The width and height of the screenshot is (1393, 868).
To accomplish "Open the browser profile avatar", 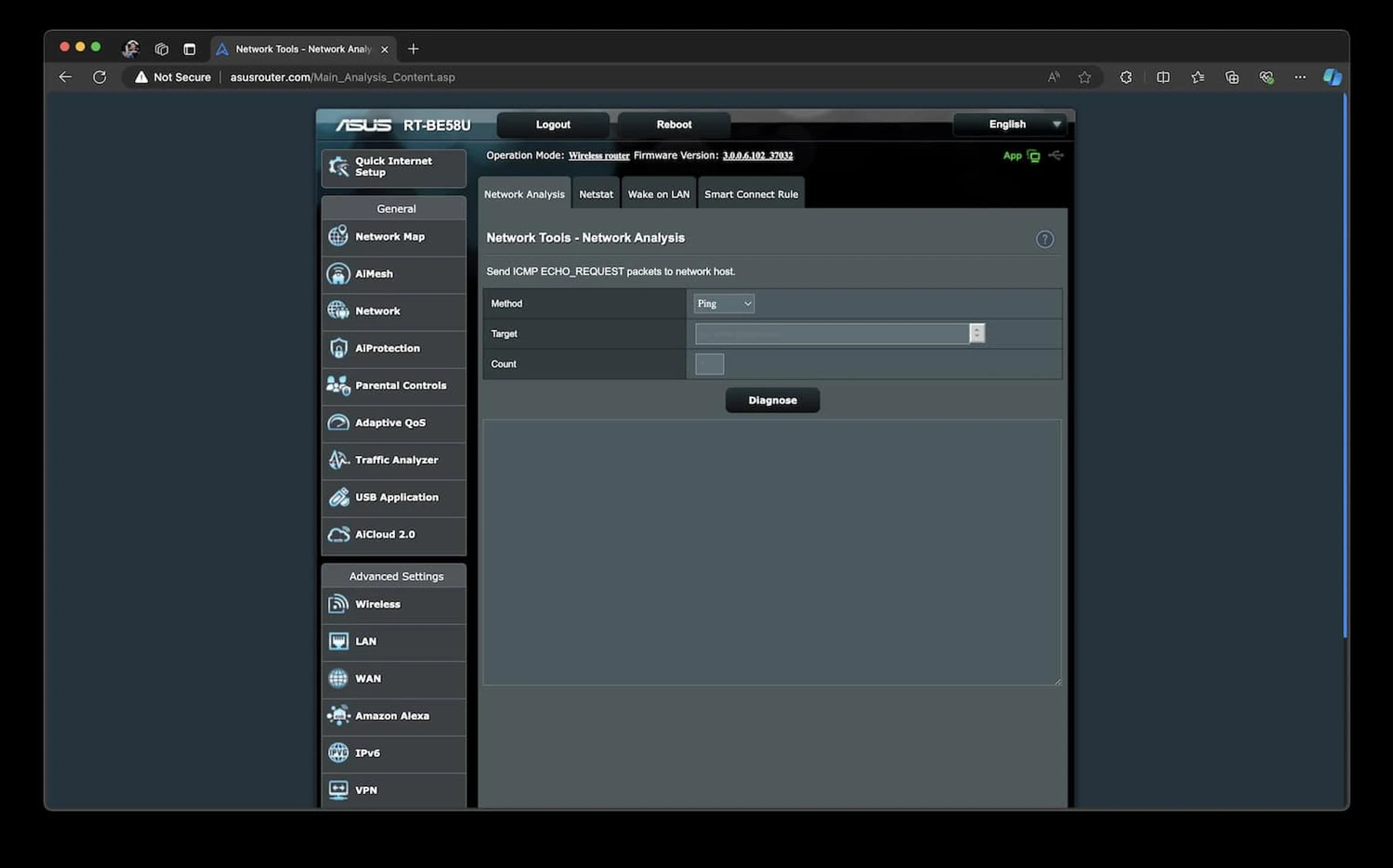I will tap(131, 49).
